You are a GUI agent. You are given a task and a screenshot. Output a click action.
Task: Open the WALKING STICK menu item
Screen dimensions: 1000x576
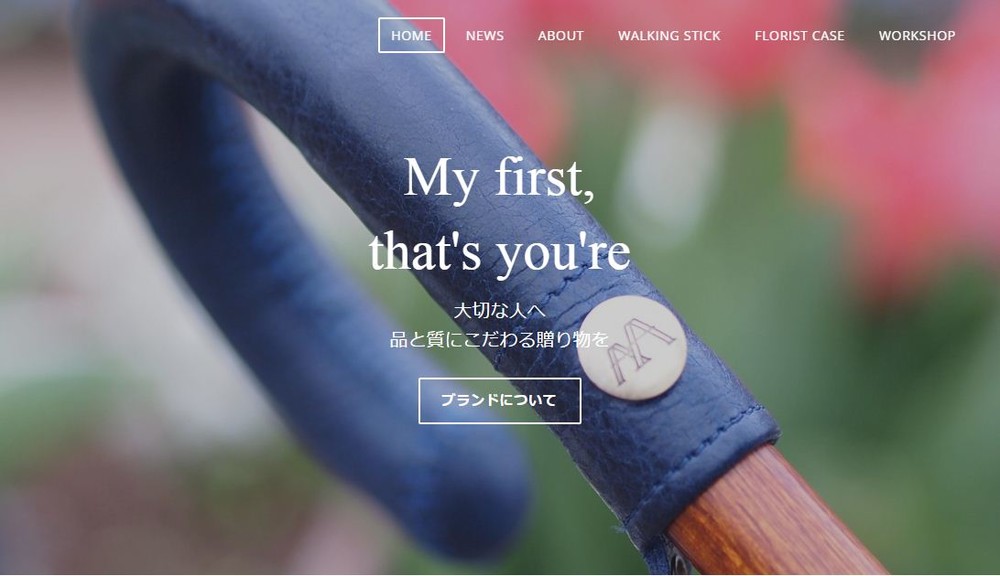[669, 36]
